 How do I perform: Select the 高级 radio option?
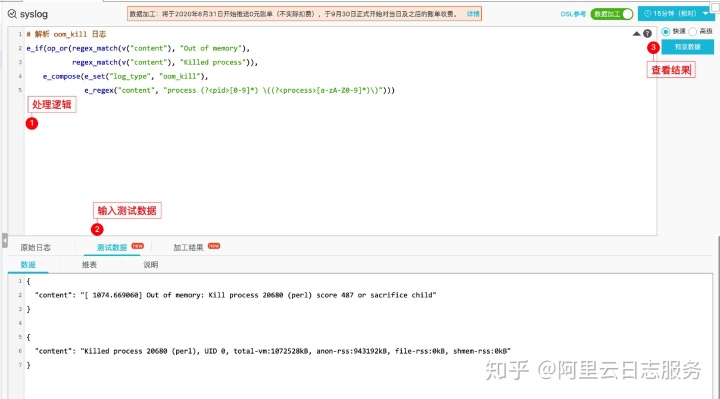coord(692,31)
